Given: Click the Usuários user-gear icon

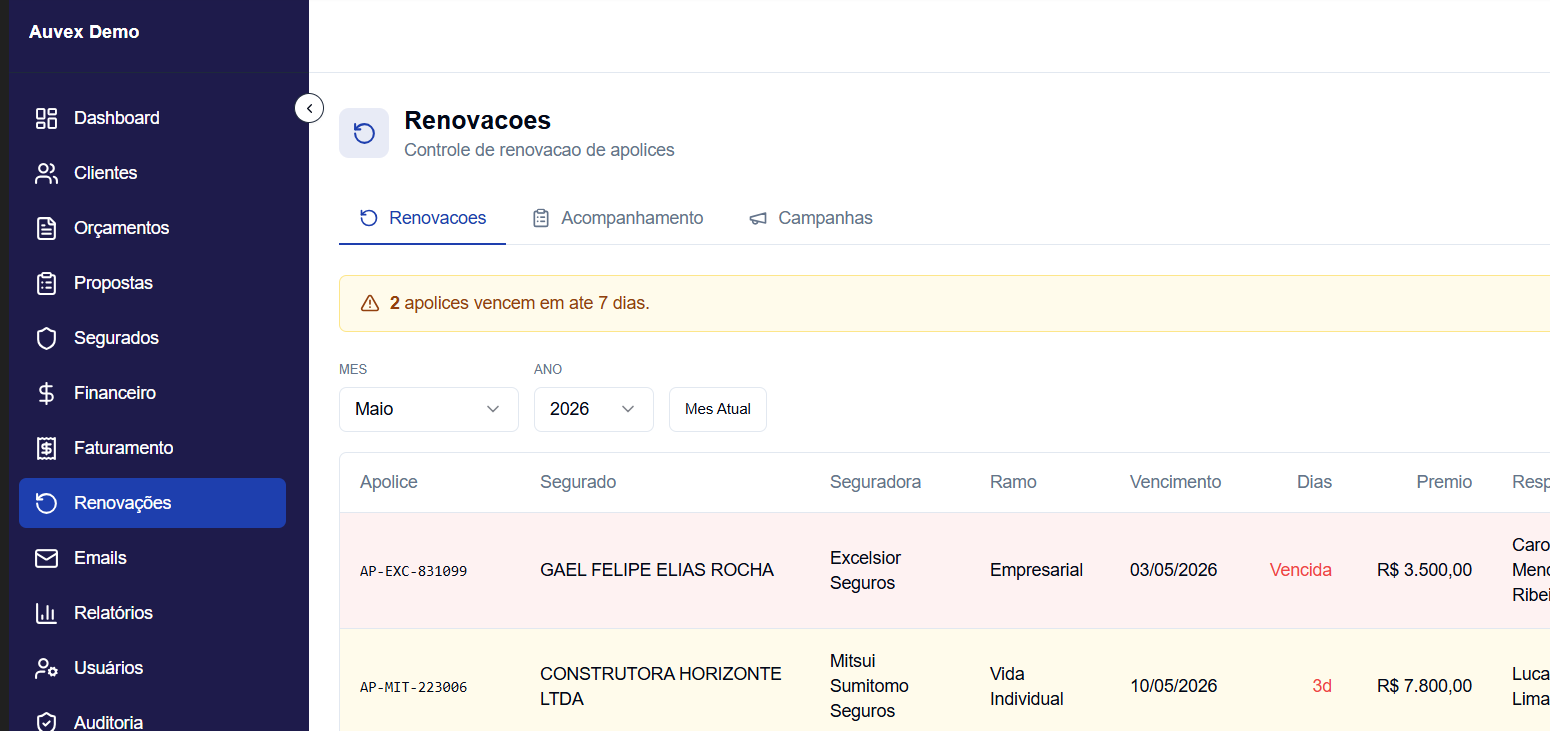Looking at the screenshot, I should pyautogui.click(x=46, y=668).
